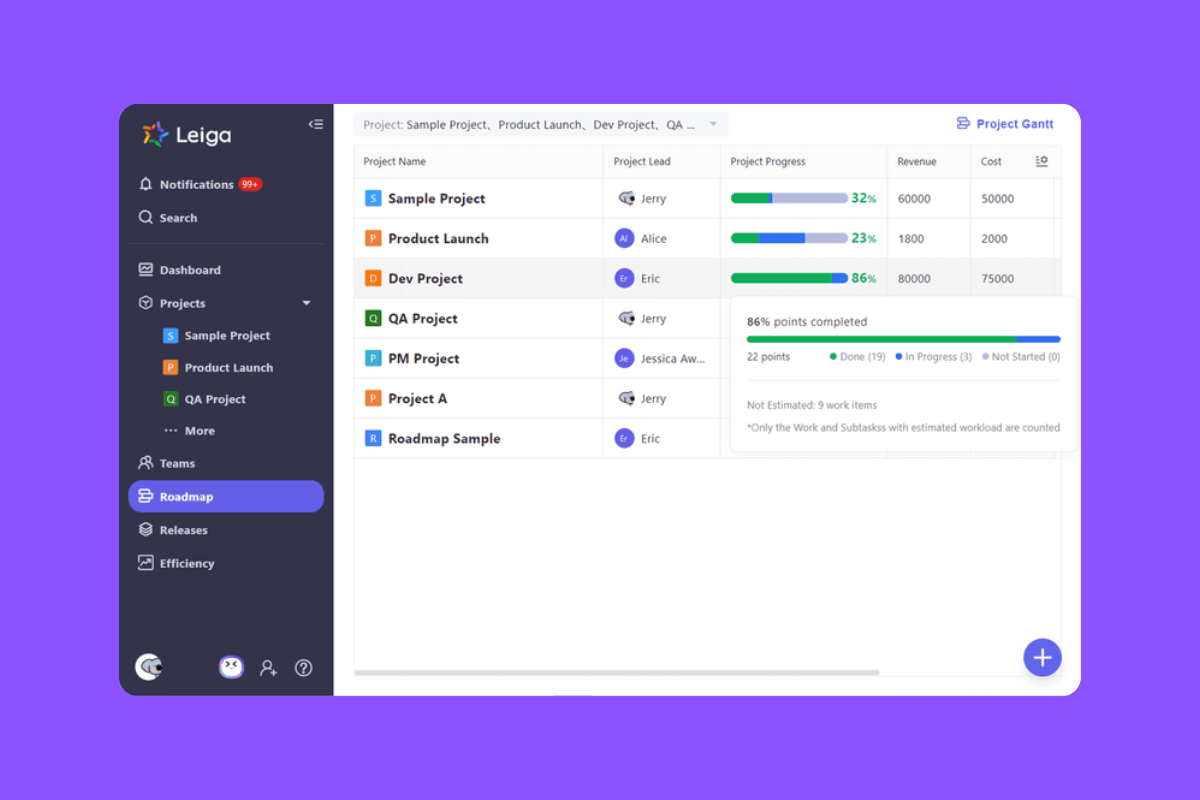
Task: Open the Efficiency section
Action: click(190, 563)
